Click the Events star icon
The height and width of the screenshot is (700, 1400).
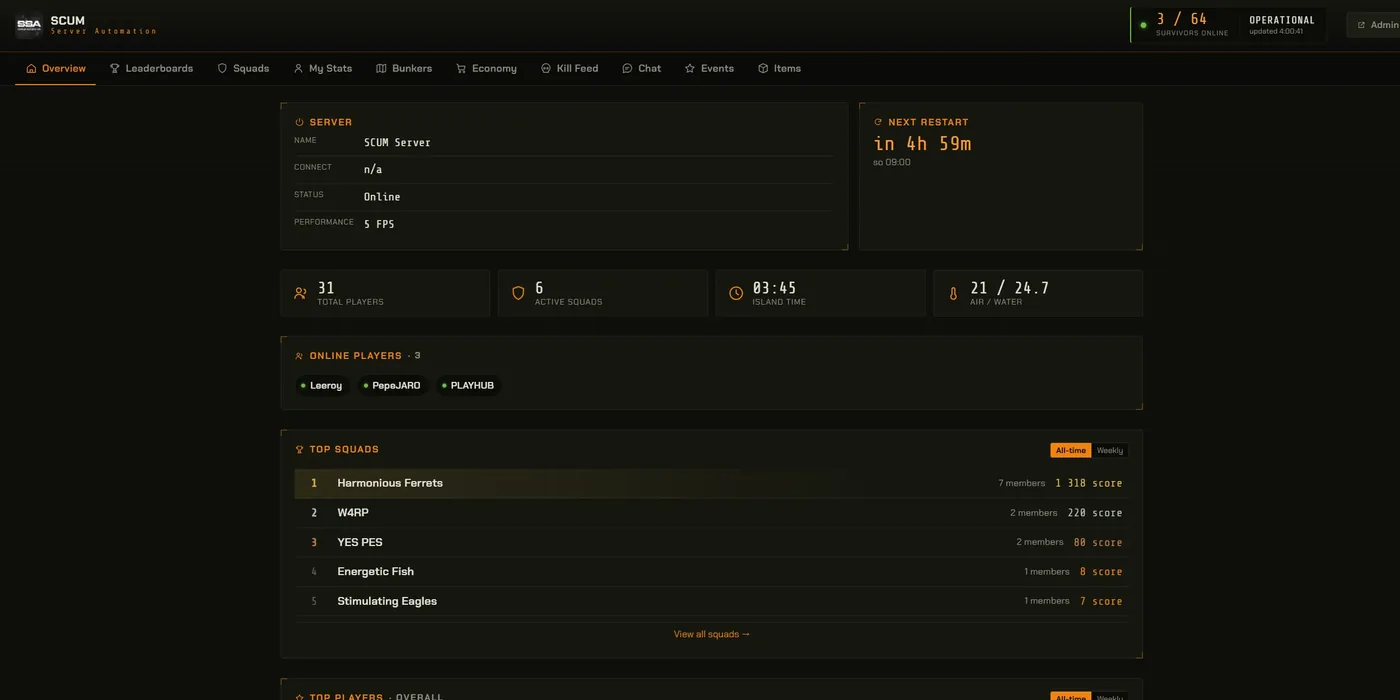tap(690, 69)
